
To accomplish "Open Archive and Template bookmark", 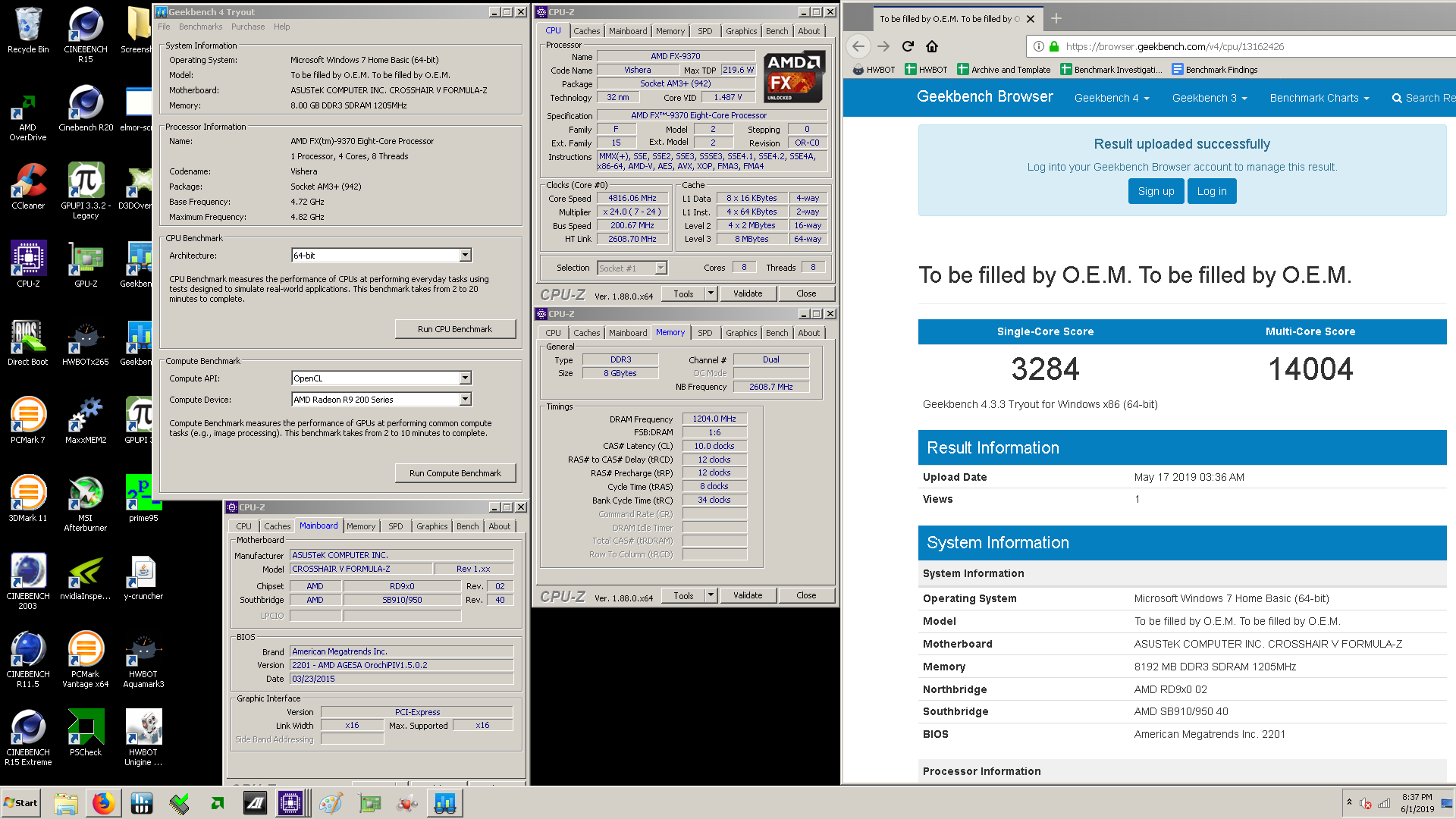I will 1003,70.
